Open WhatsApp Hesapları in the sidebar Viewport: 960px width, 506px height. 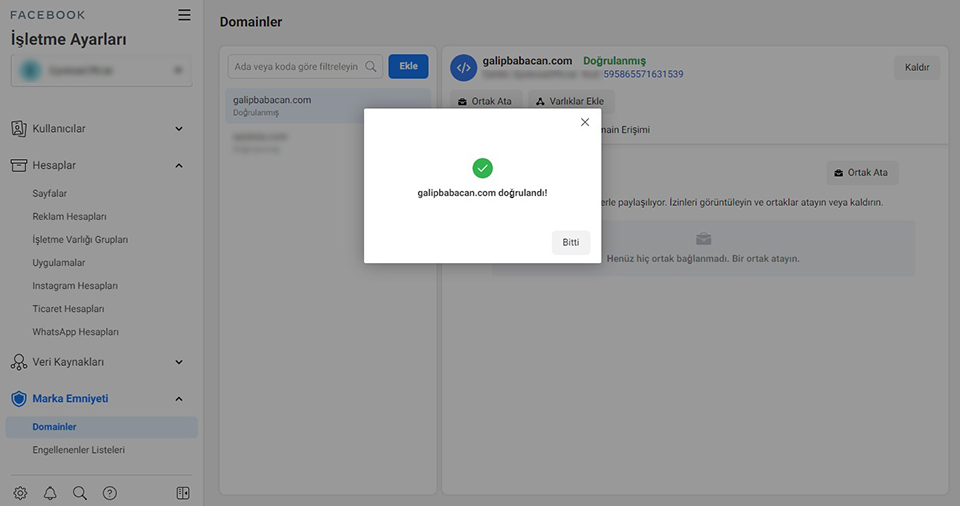[x=75, y=332]
